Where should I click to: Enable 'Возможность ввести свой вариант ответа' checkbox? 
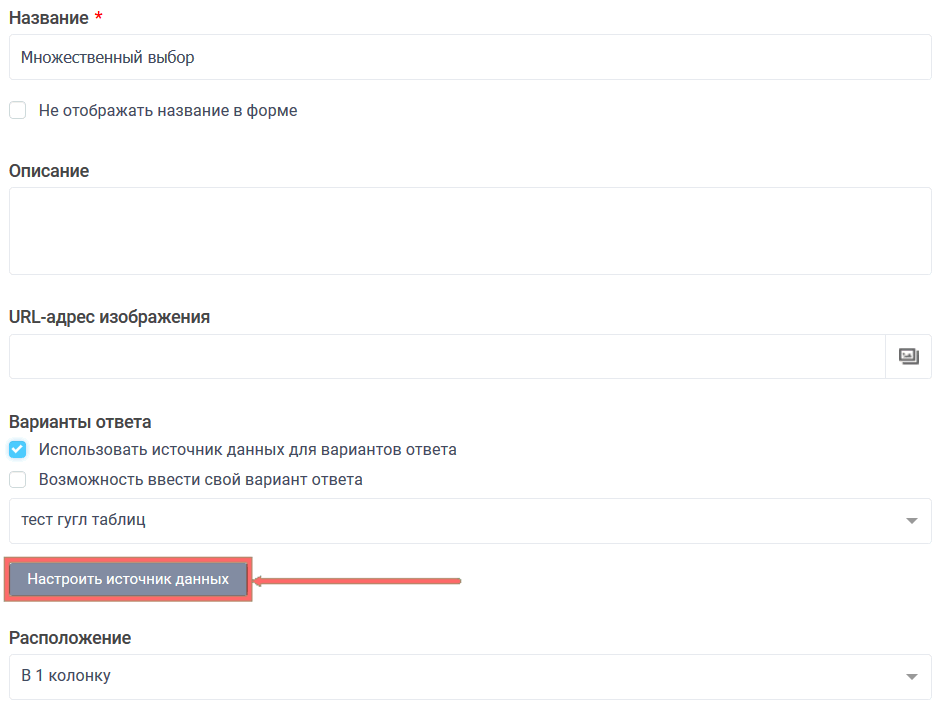(x=18, y=480)
